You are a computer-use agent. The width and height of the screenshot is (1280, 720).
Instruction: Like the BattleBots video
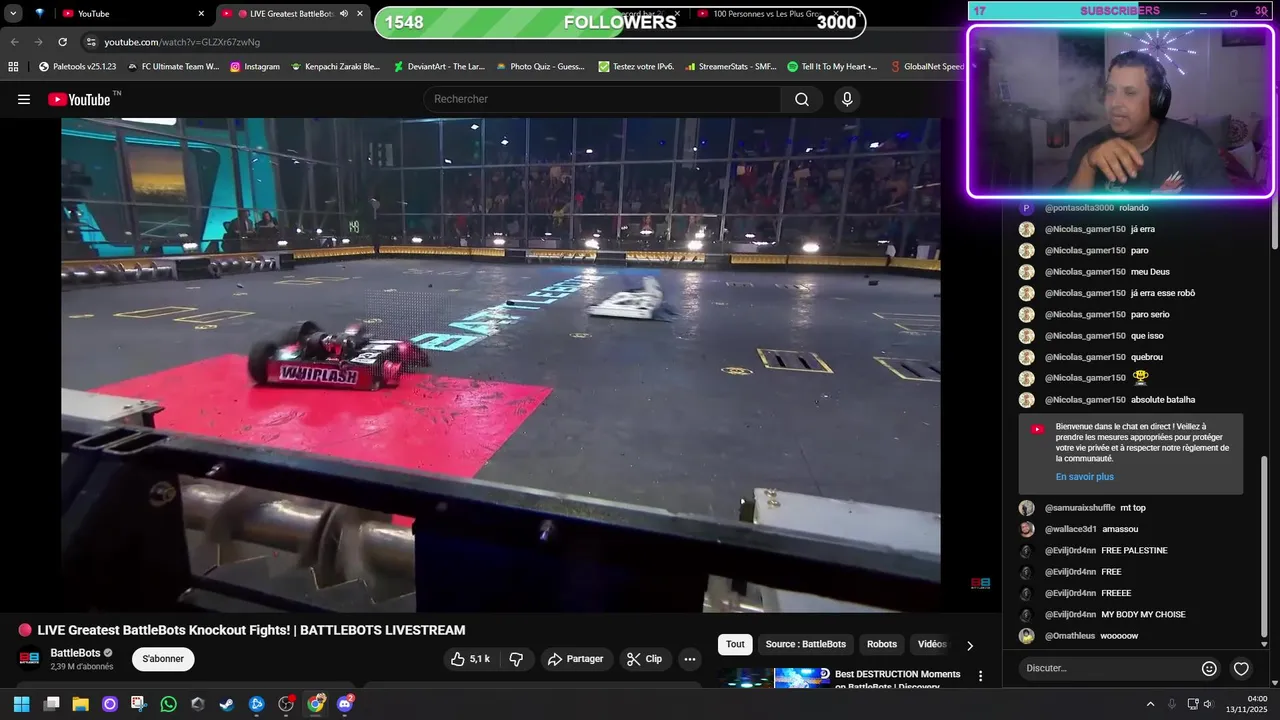point(470,659)
